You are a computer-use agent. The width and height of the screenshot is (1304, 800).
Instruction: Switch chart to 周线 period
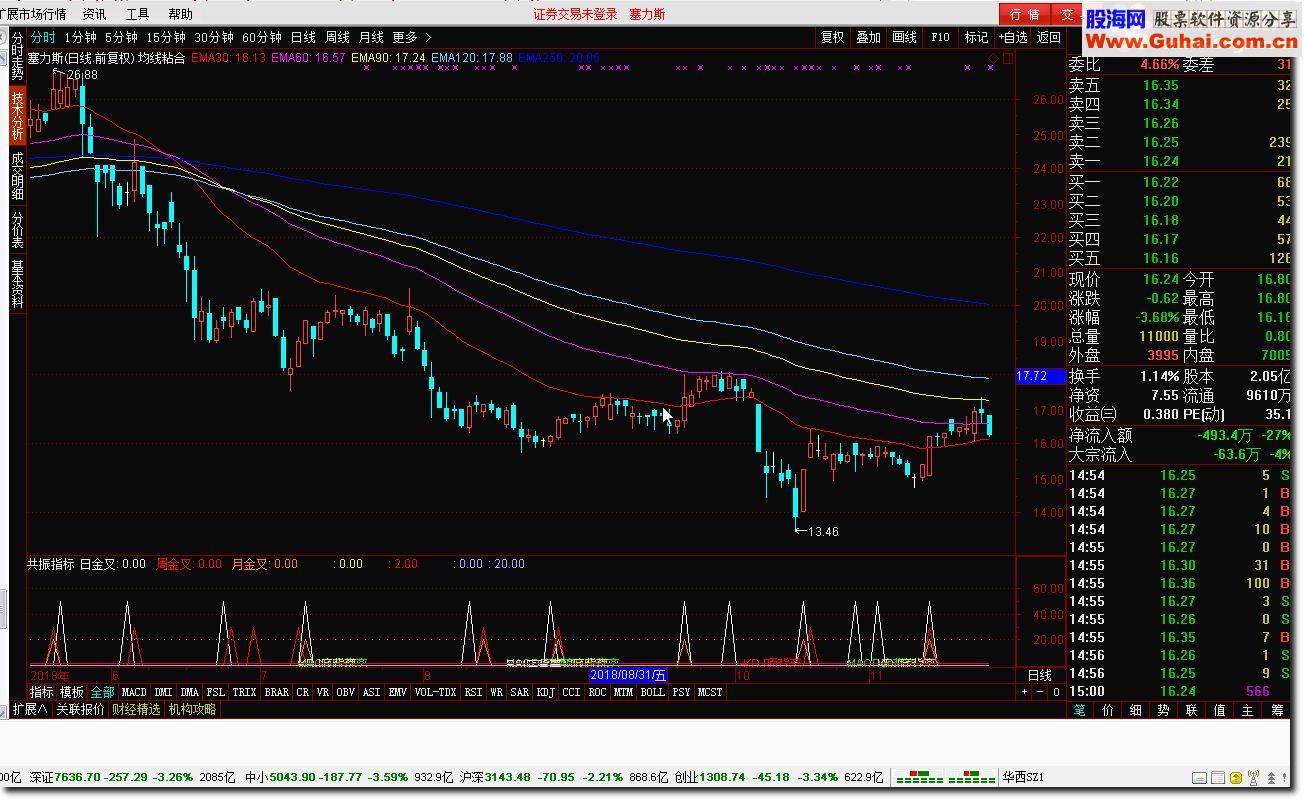click(338, 37)
